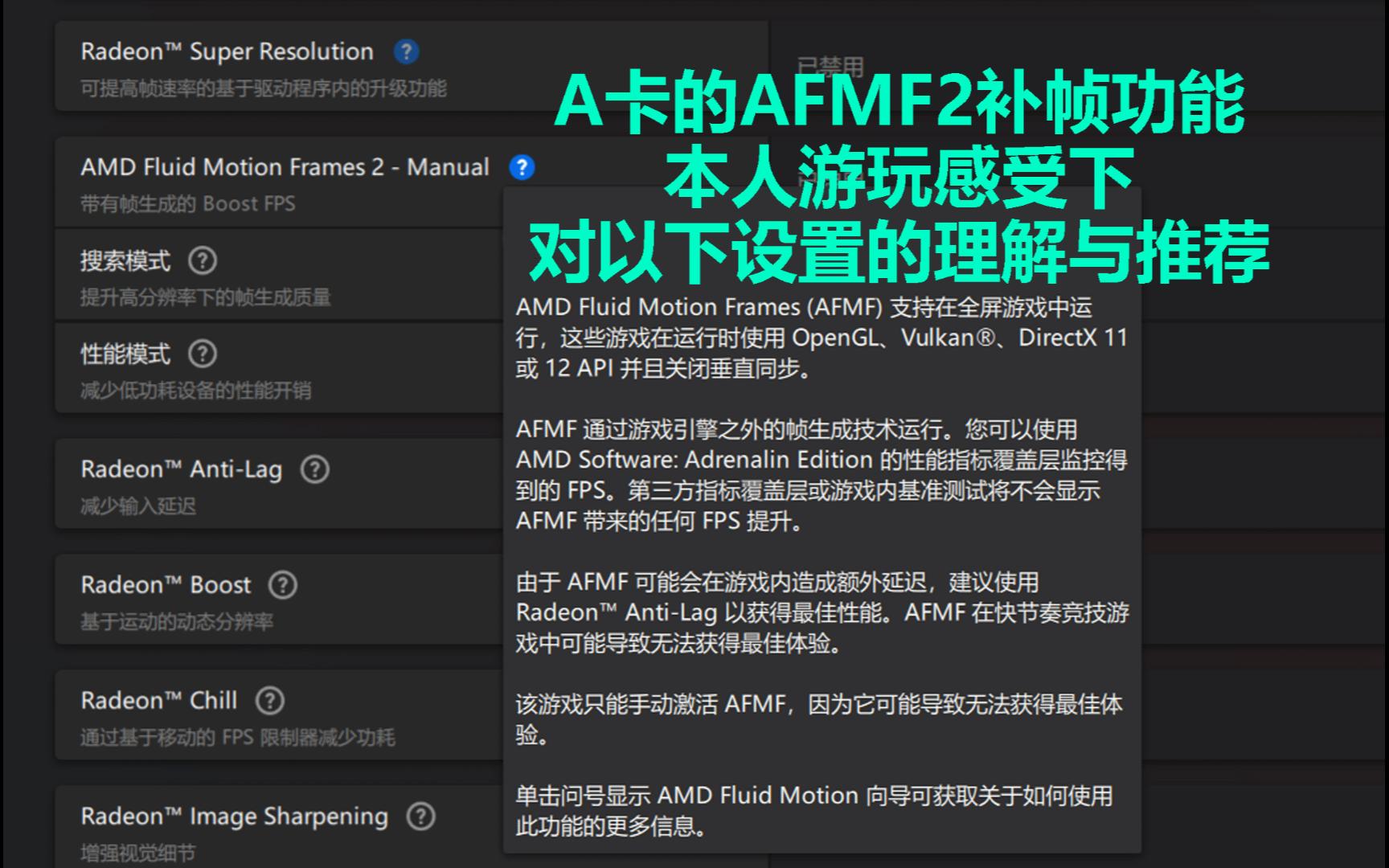Click the description 提升高分辨率下的帧生成质量

pyautogui.click(x=206, y=297)
